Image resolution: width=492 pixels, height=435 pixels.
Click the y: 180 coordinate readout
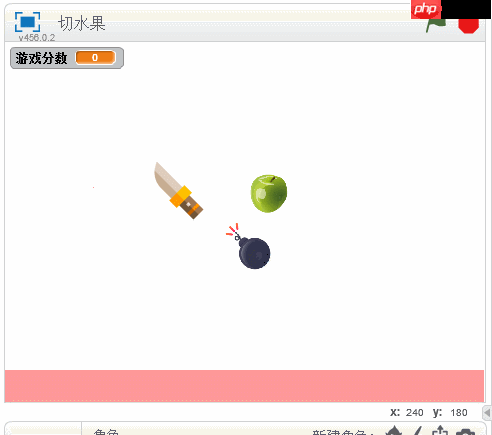tap(450, 413)
